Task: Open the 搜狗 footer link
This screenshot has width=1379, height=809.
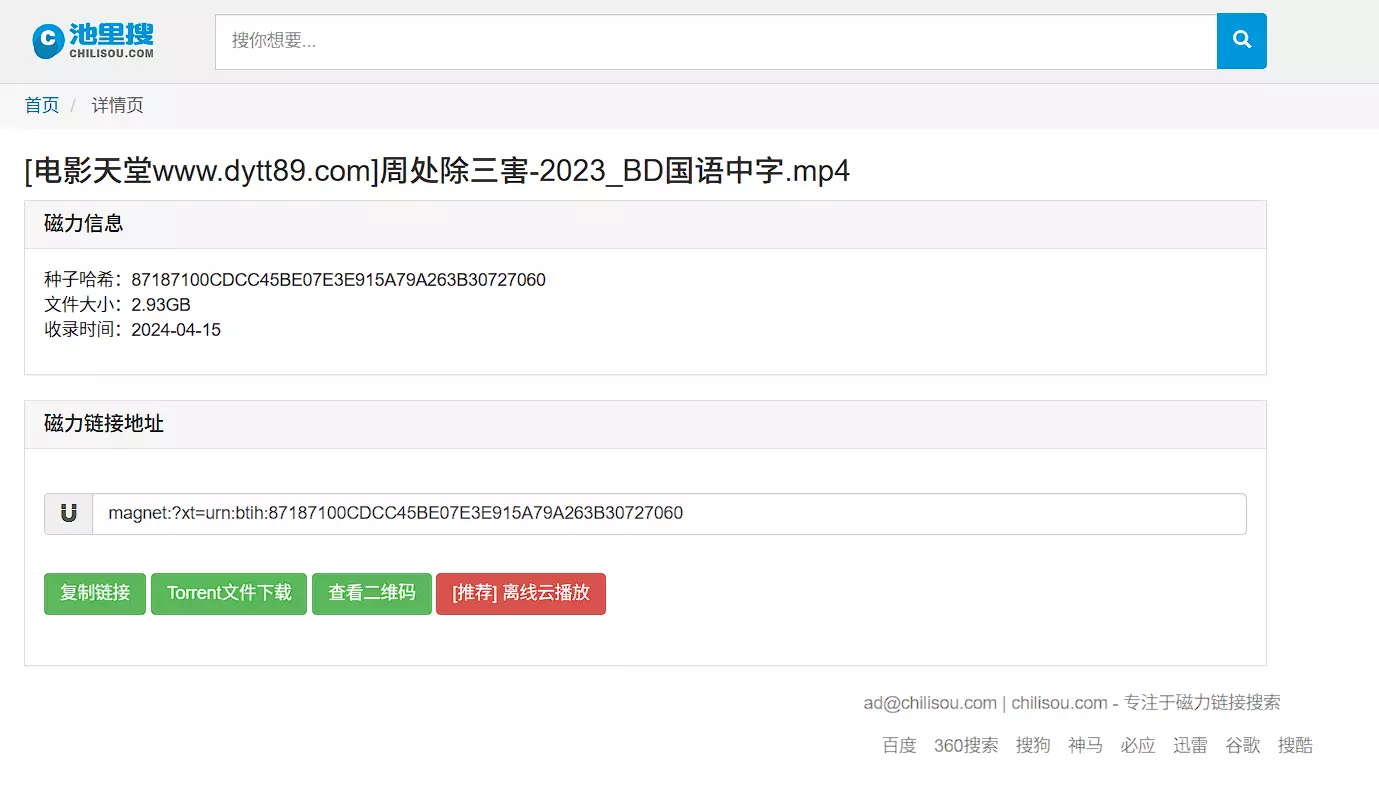Action: click(1033, 746)
